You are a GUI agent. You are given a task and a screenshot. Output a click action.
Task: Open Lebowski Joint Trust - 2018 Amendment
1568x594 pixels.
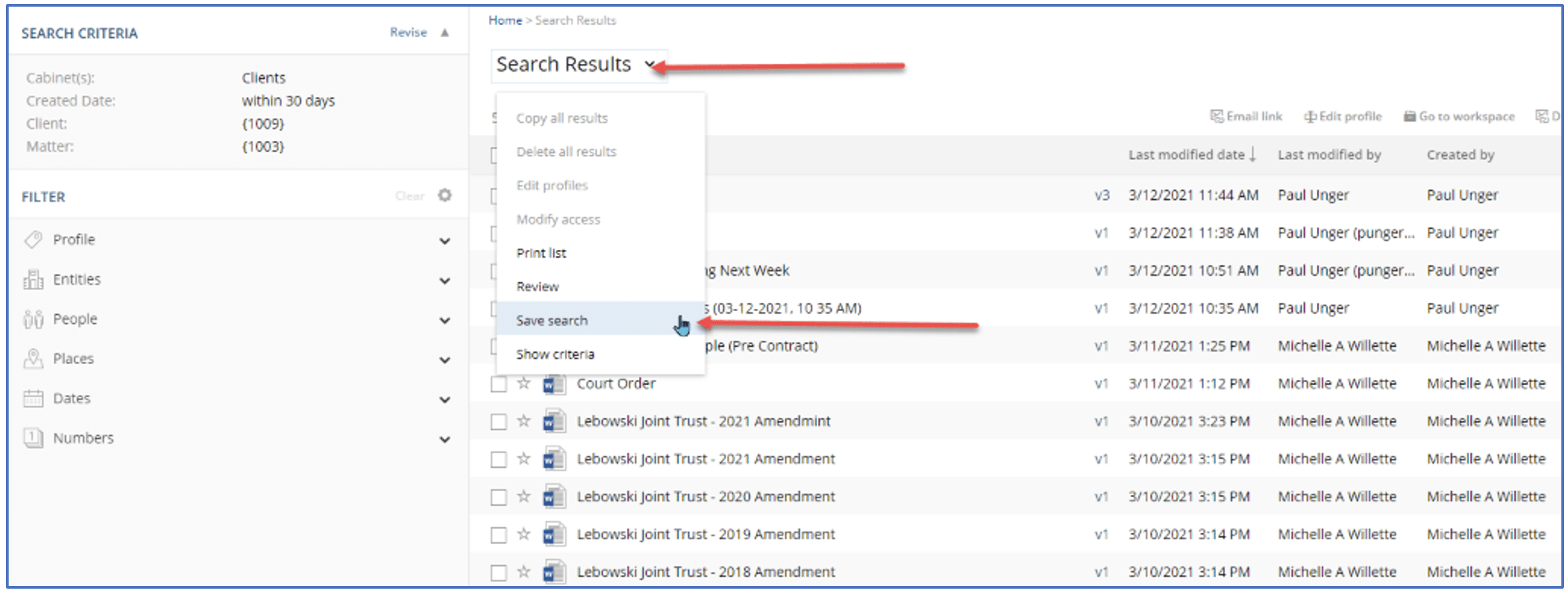click(x=706, y=572)
